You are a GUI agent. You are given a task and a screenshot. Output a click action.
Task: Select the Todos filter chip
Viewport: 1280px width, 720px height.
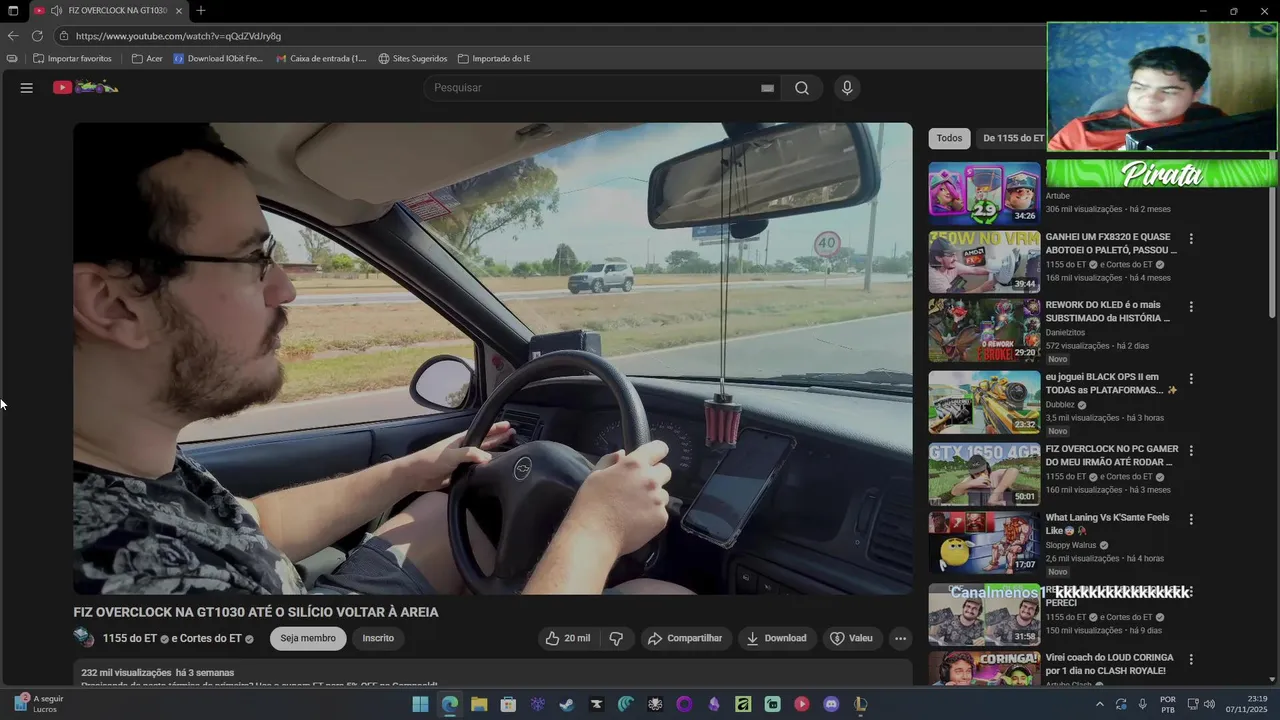click(x=949, y=138)
